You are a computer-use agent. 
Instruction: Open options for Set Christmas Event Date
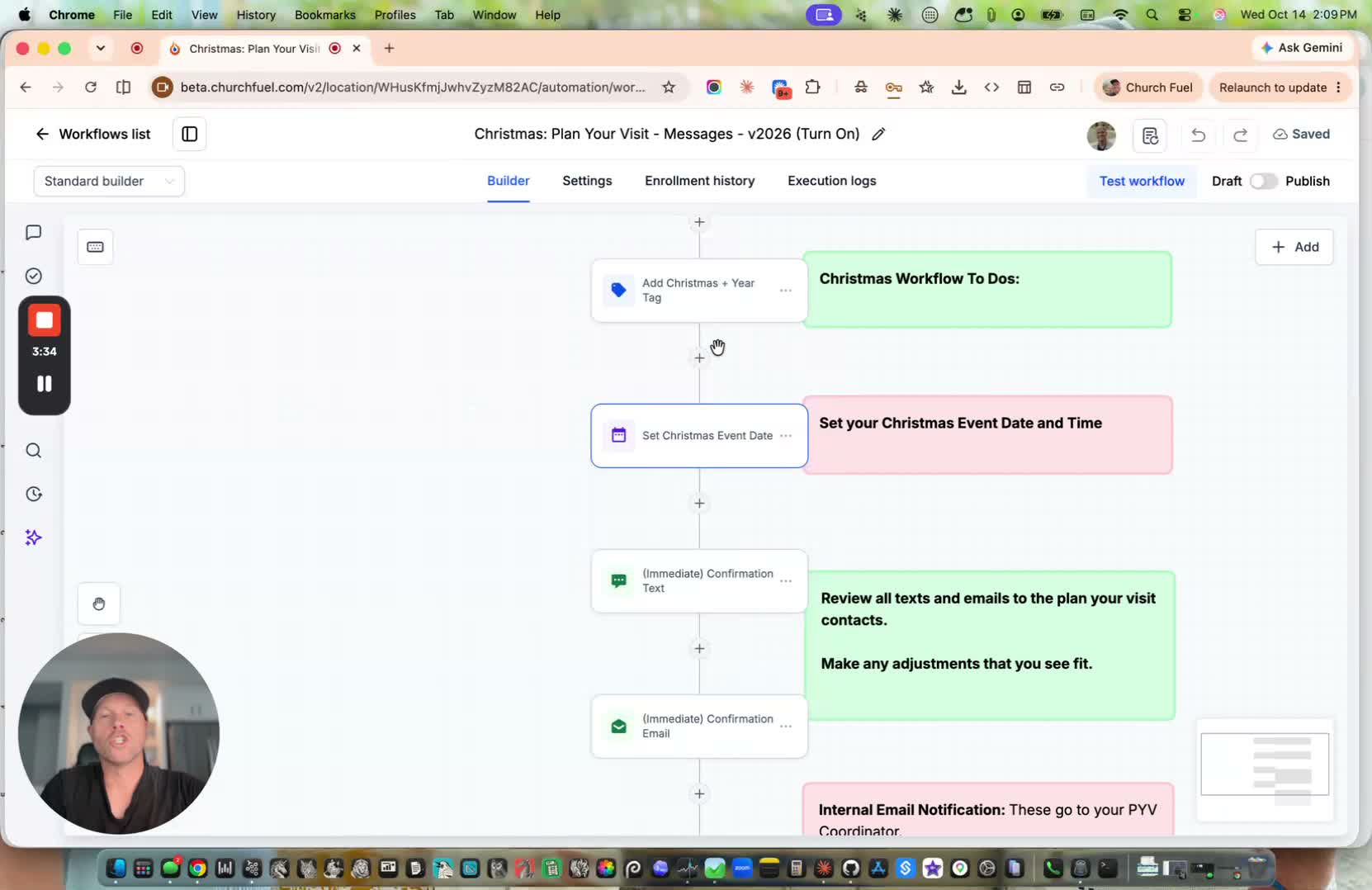tap(786, 436)
